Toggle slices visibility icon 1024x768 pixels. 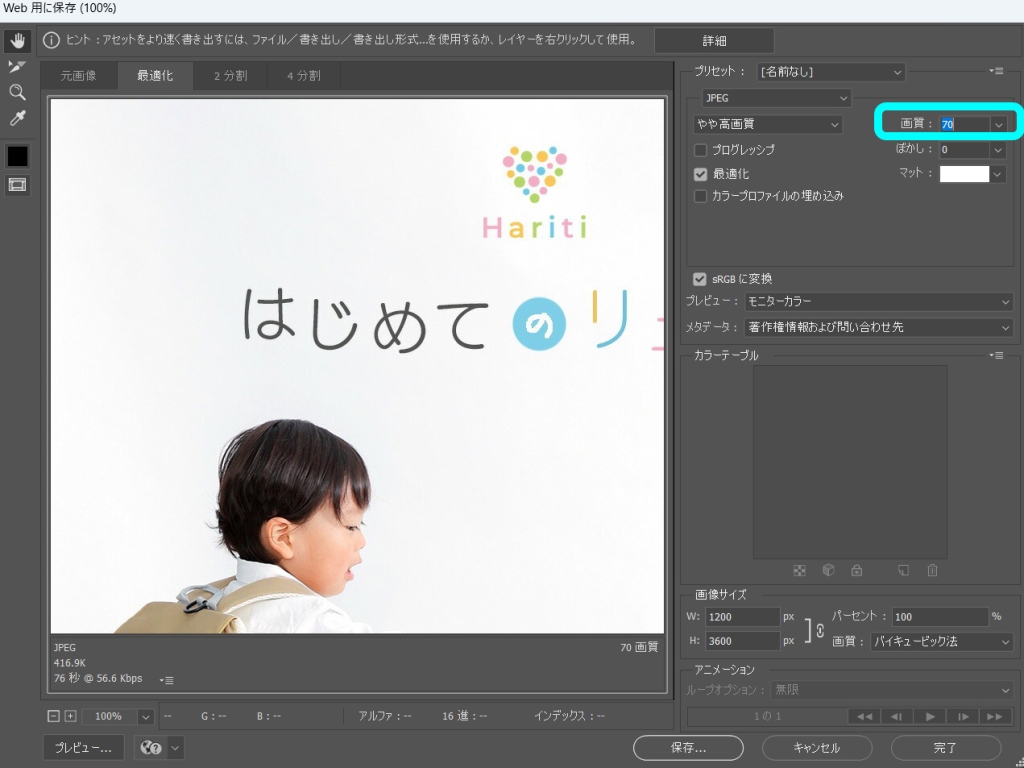(17, 184)
